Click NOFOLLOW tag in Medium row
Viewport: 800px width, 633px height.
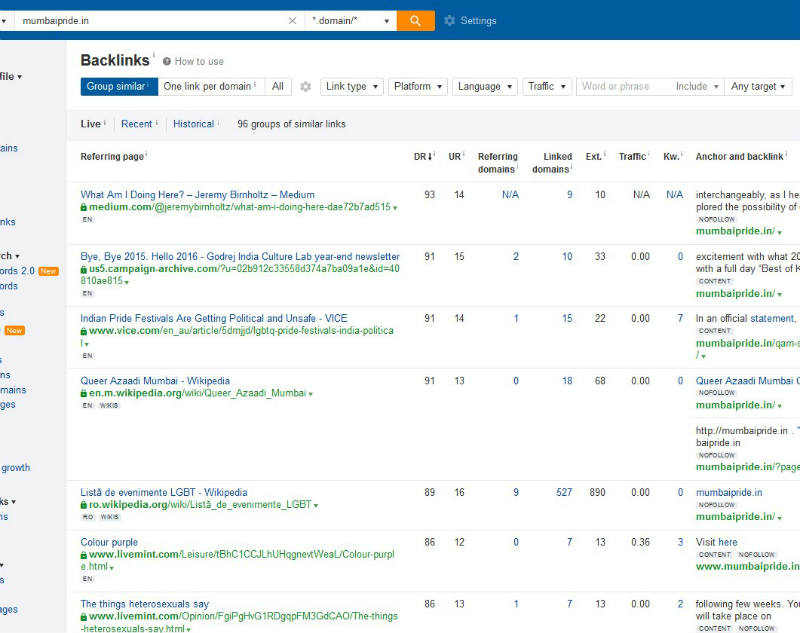(716, 219)
